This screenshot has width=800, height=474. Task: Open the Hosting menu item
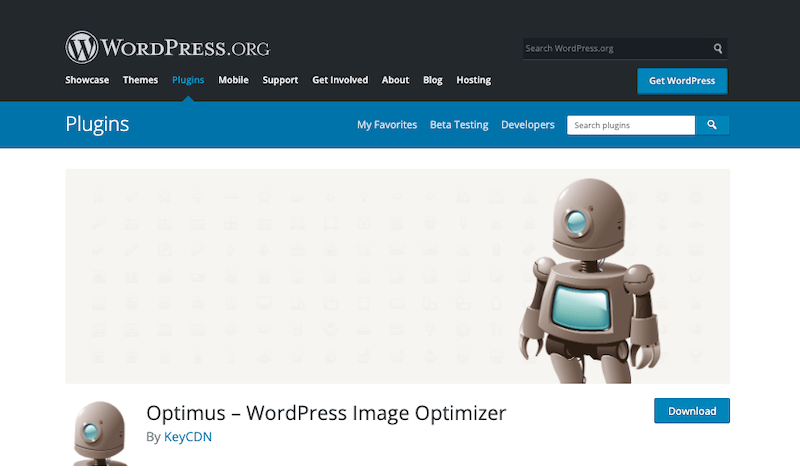pyautogui.click(x=473, y=80)
